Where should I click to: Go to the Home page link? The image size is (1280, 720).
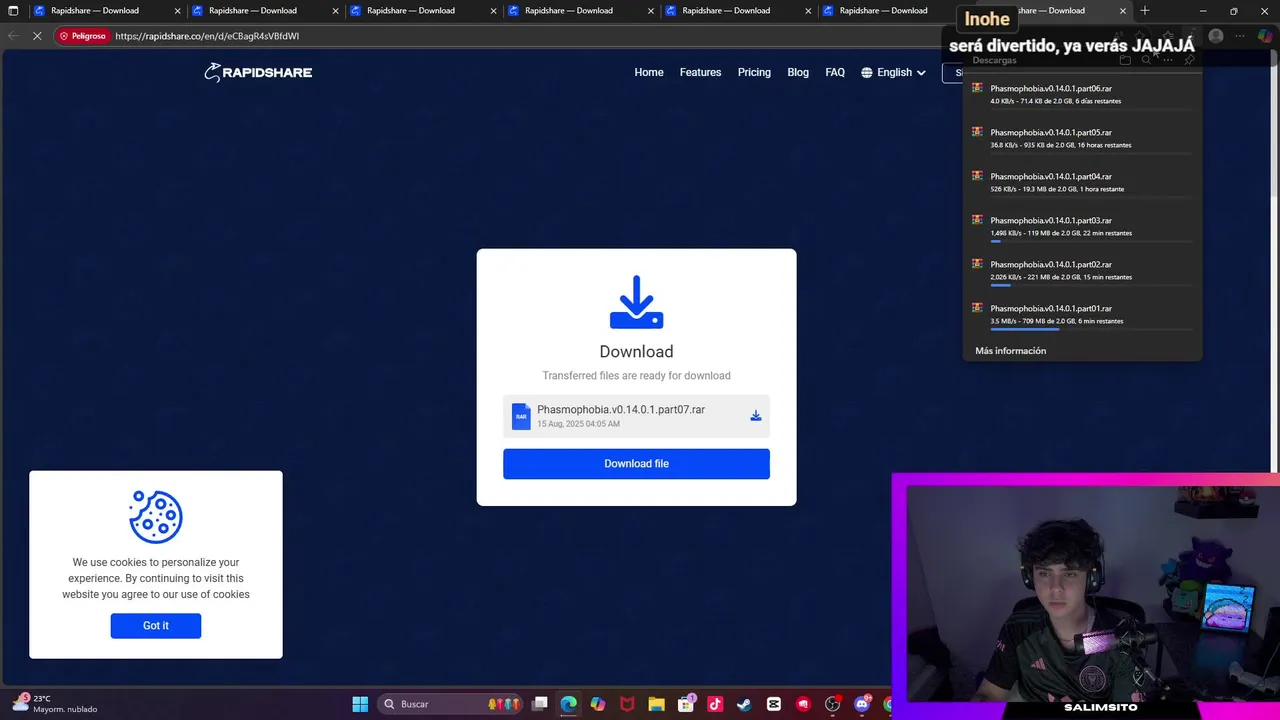649,72
